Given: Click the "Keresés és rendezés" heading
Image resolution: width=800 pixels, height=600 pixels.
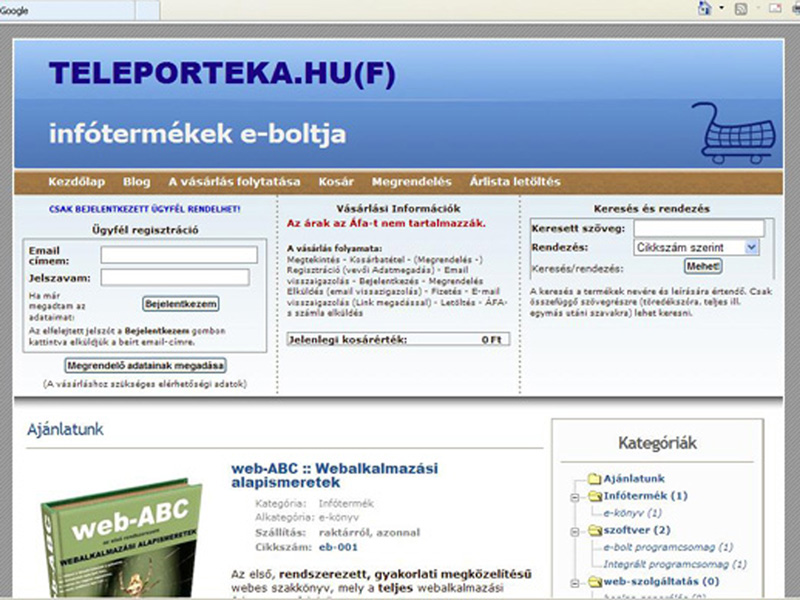Looking at the screenshot, I should point(652,209).
